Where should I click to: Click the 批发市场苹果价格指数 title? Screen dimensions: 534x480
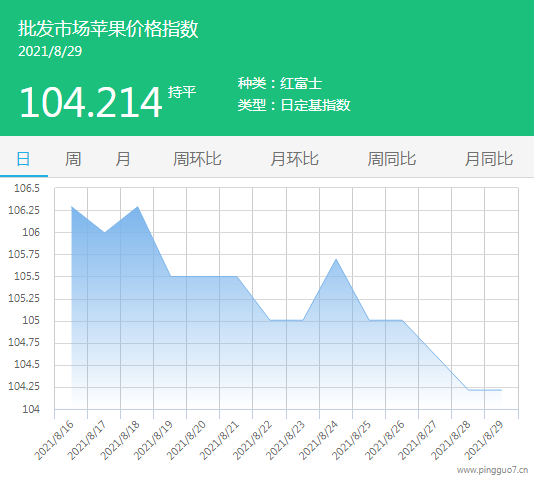point(108,29)
